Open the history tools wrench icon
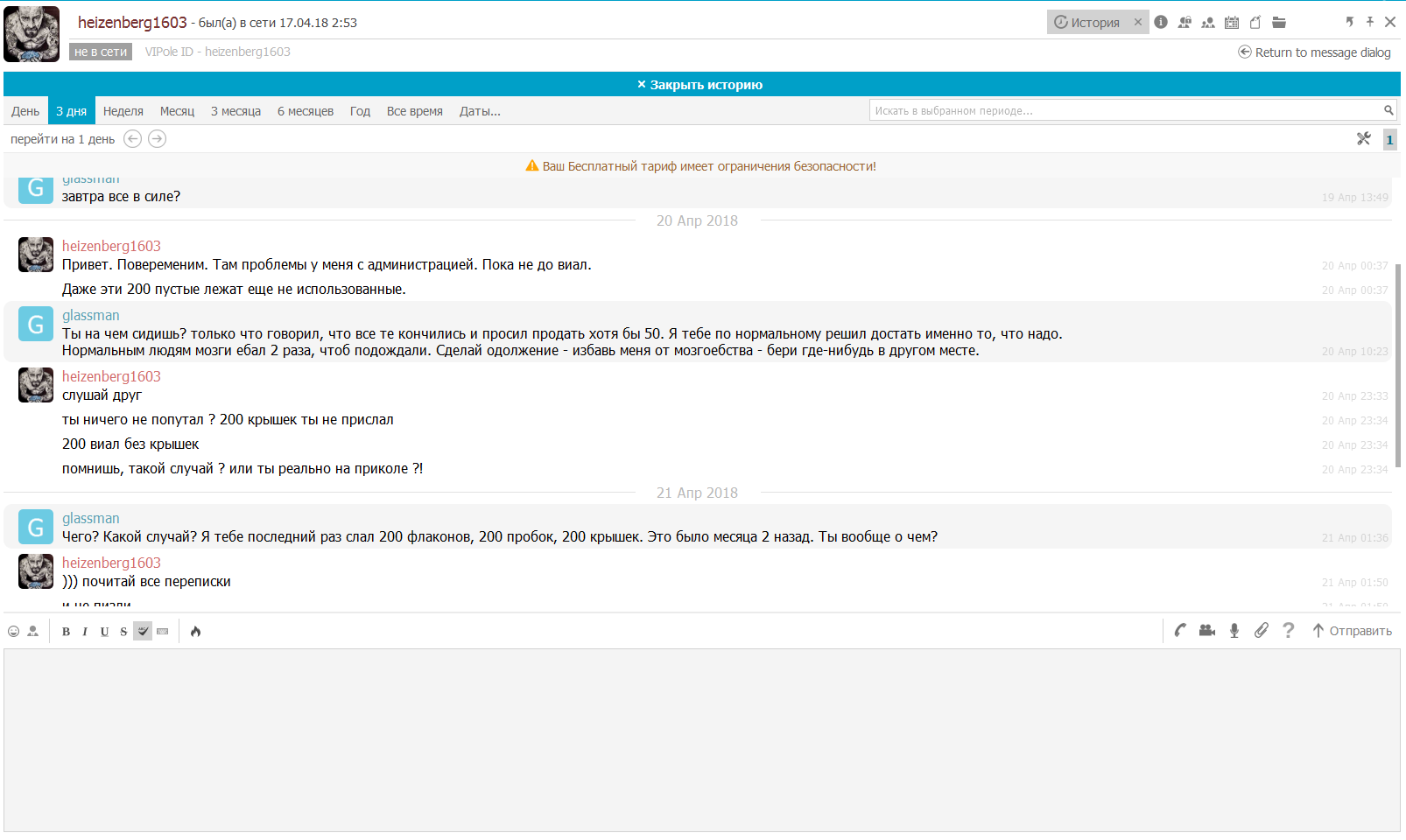Screen dimensions: 1406x840 pos(1363,139)
